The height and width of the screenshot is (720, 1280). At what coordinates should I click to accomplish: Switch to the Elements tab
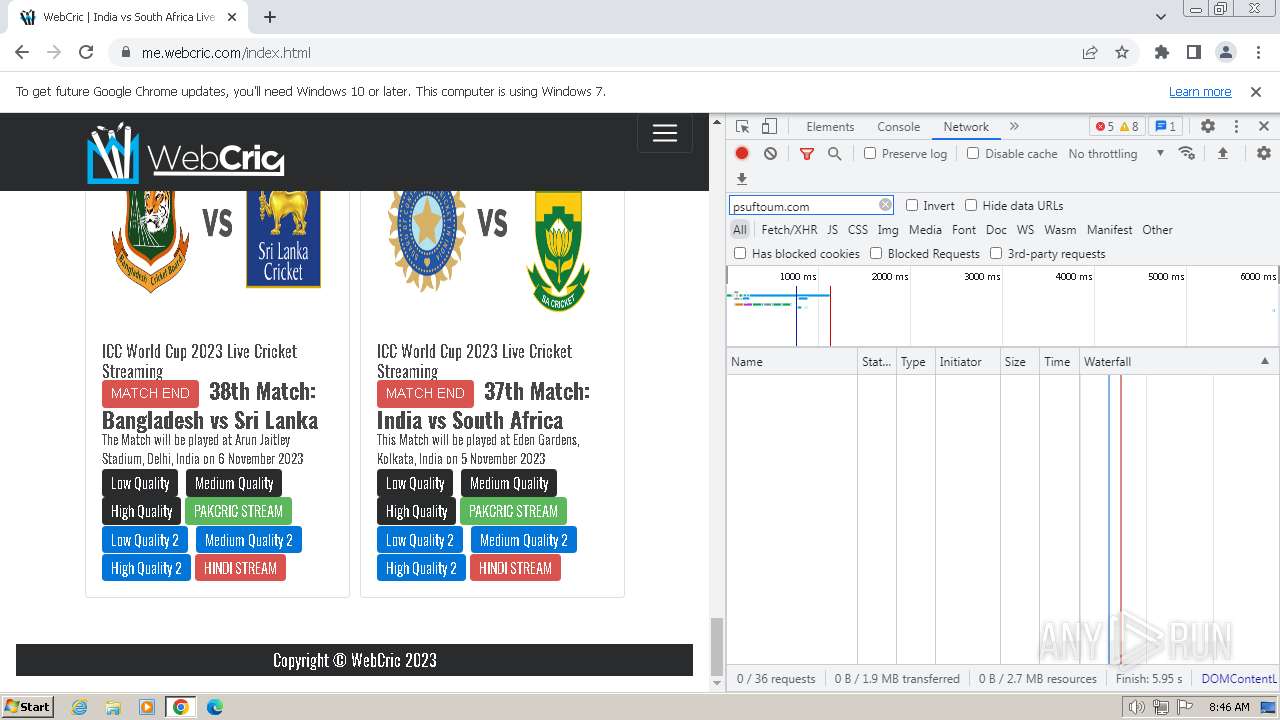click(x=830, y=127)
